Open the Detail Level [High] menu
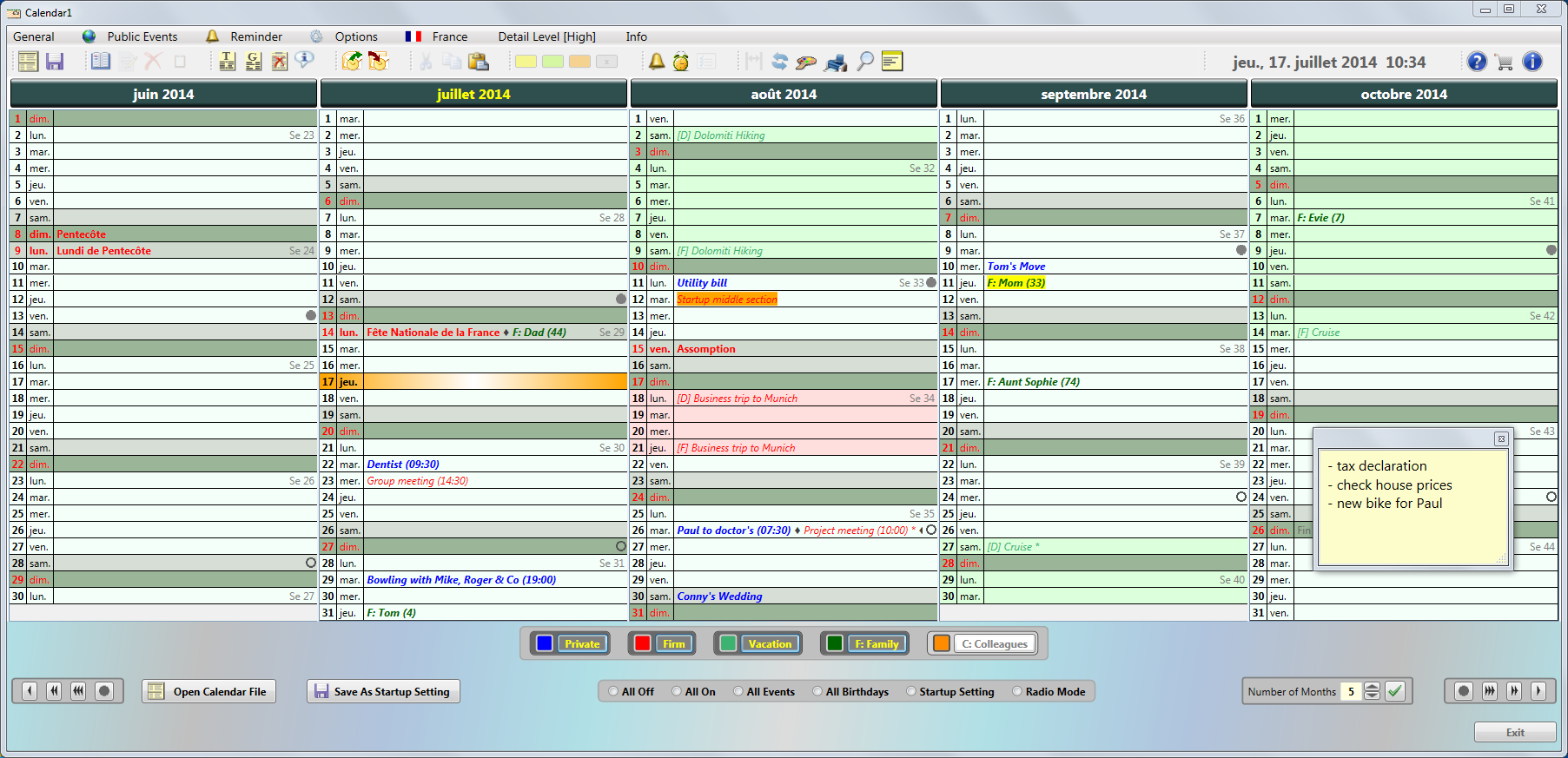This screenshot has height=758, width=1568. (547, 36)
